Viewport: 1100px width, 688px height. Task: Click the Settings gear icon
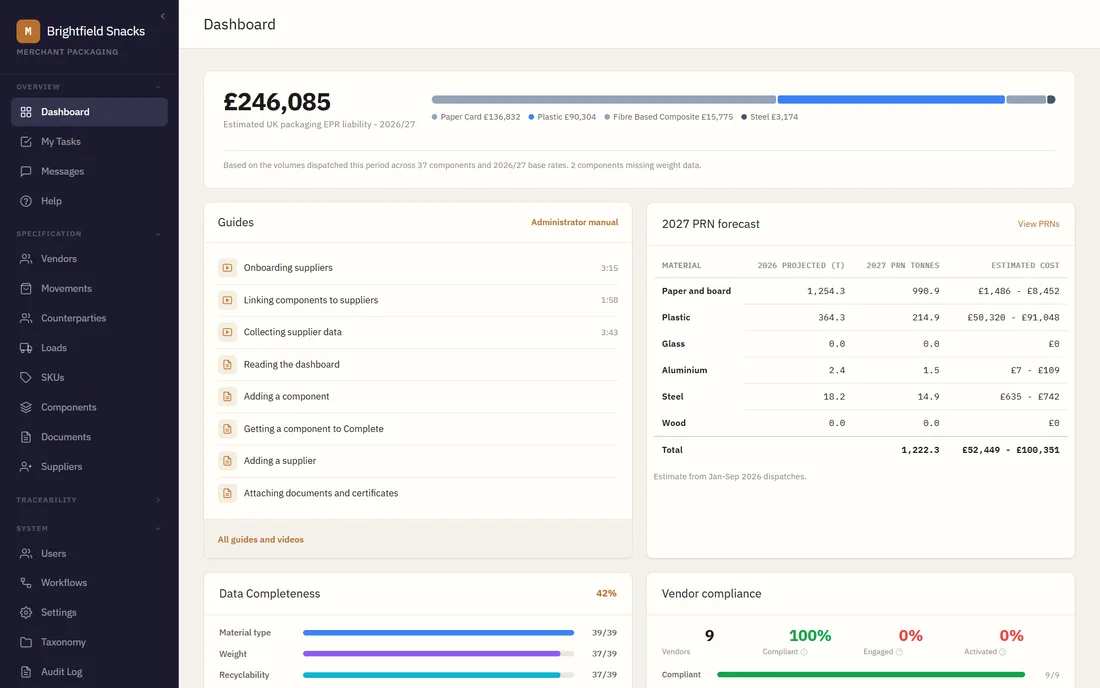(26, 612)
